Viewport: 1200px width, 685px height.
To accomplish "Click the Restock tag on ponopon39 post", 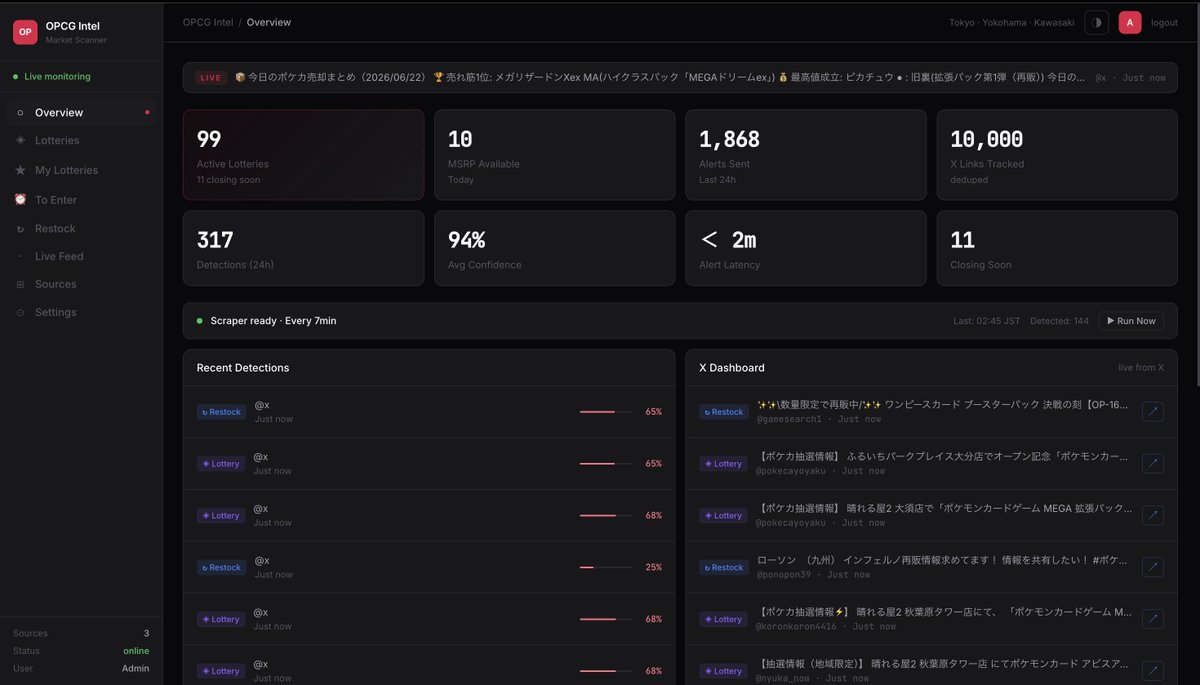I will (724, 568).
